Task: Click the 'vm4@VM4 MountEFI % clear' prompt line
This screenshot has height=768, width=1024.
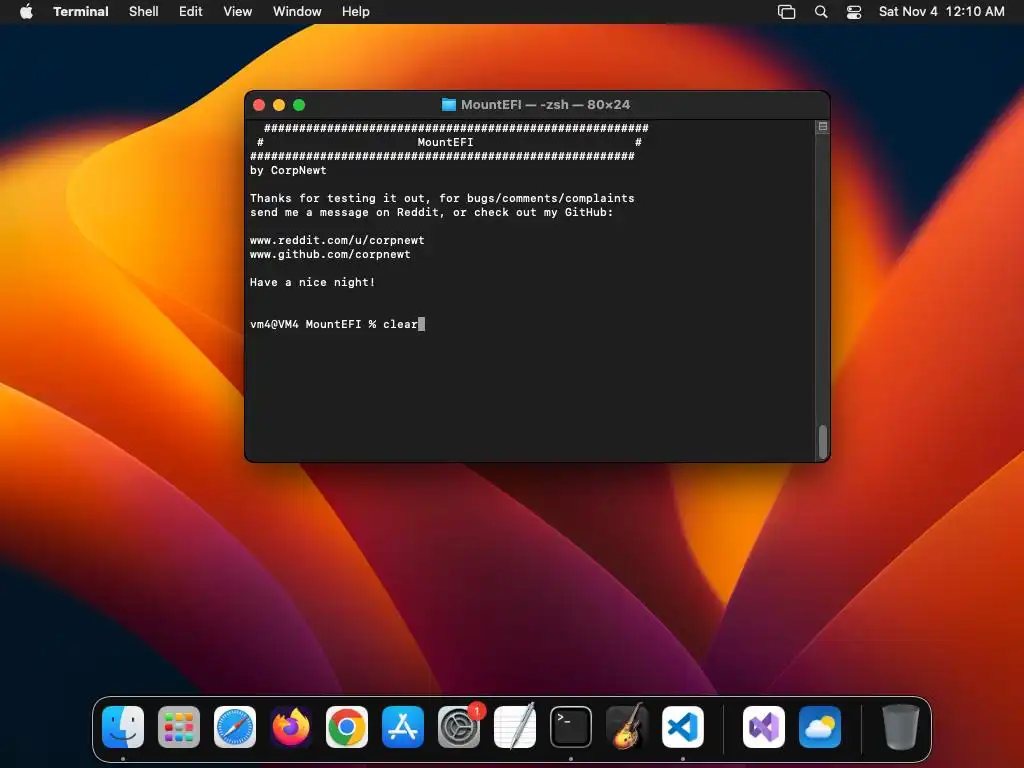Action: [334, 325]
